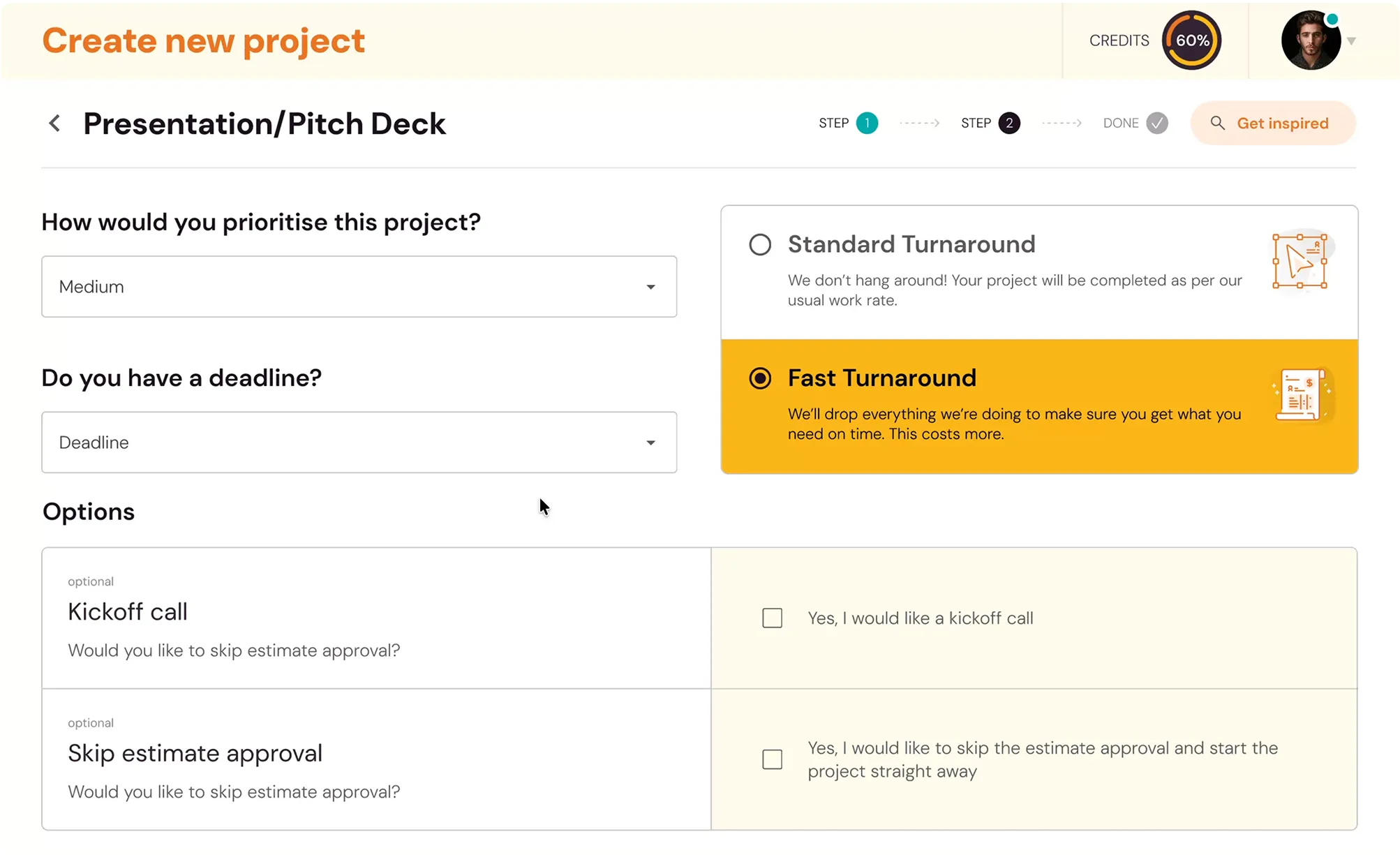Click the Standard Turnaround cursor illustration
Screen dimensions: 1400x855
pyautogui.click(x=1300, y=261)
